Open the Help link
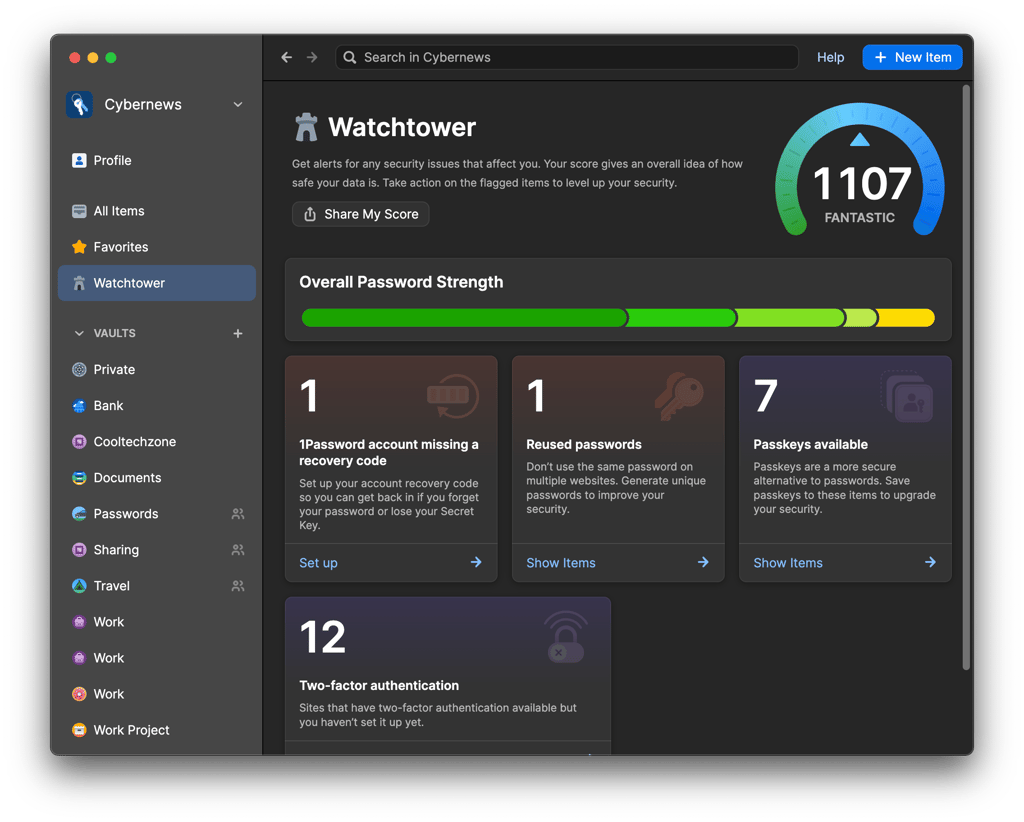The height and width of the screenshot is (822, 1024). (830, 57)
